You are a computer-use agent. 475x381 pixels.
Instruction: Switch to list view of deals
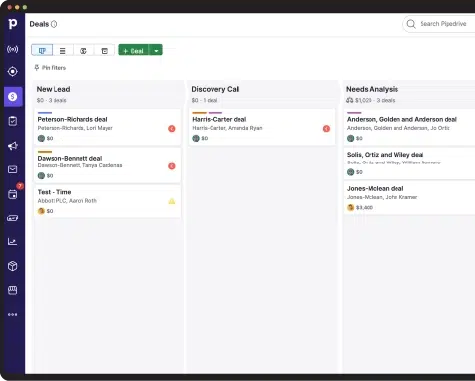pyautogui.click(x=63, y=51)
